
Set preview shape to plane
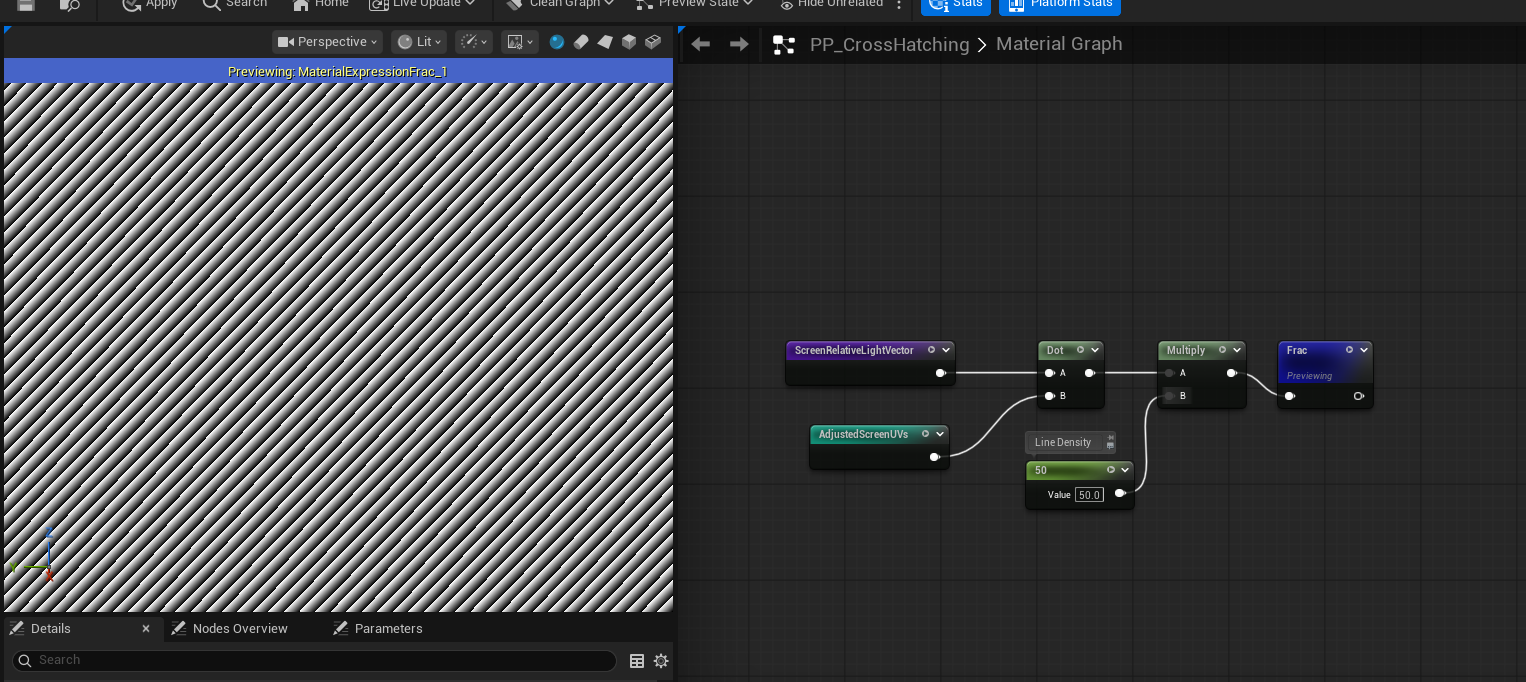(x=605, y=42)
